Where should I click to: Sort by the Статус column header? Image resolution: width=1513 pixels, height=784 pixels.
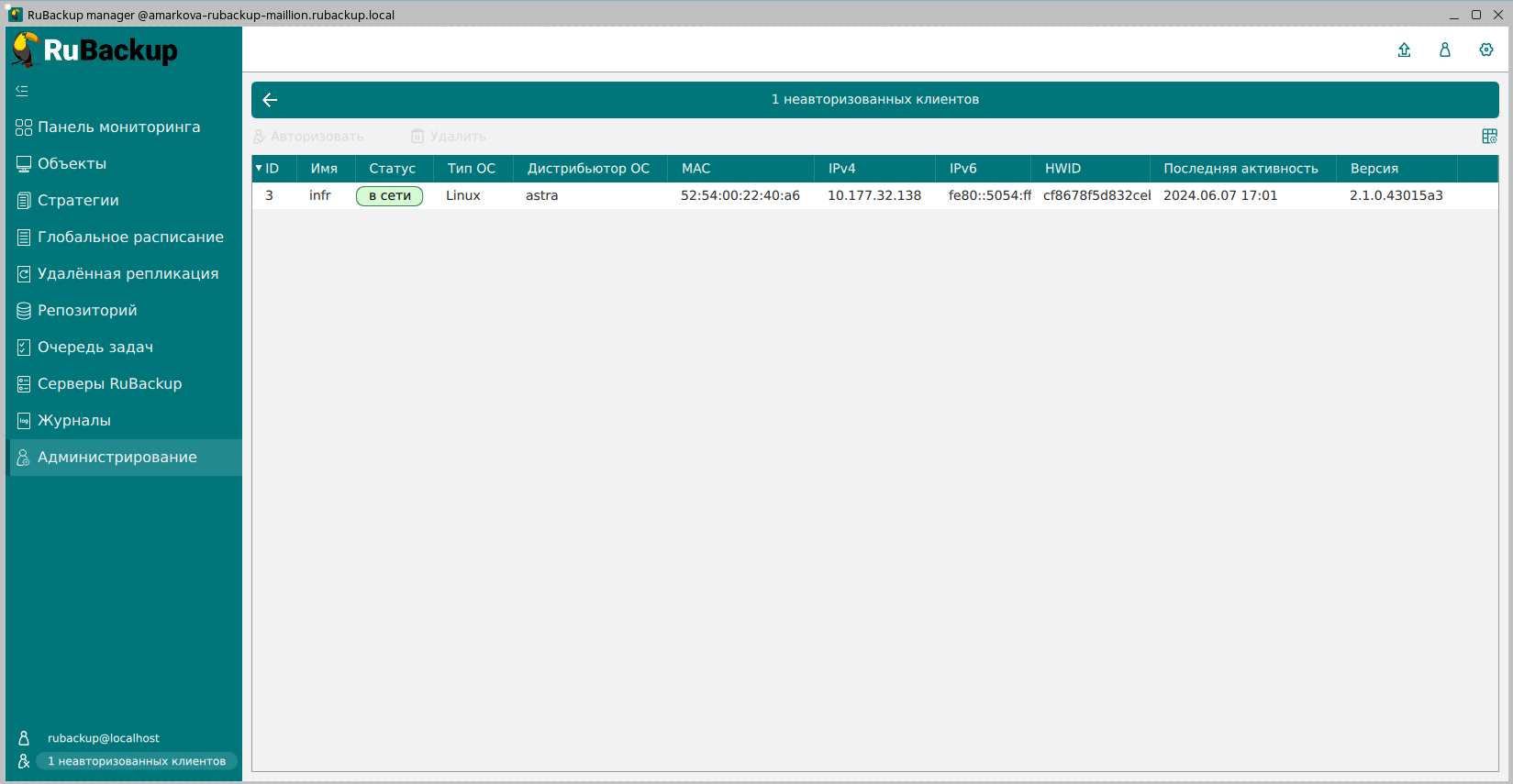(392, 169)
